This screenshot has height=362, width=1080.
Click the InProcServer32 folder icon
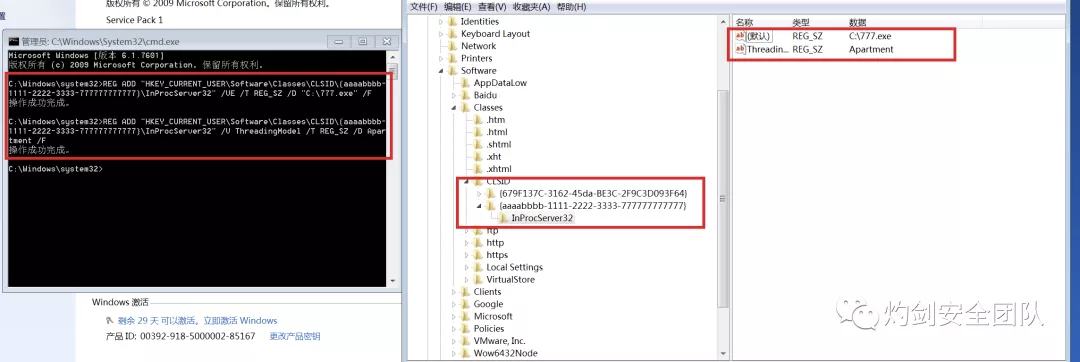(503, 218)
